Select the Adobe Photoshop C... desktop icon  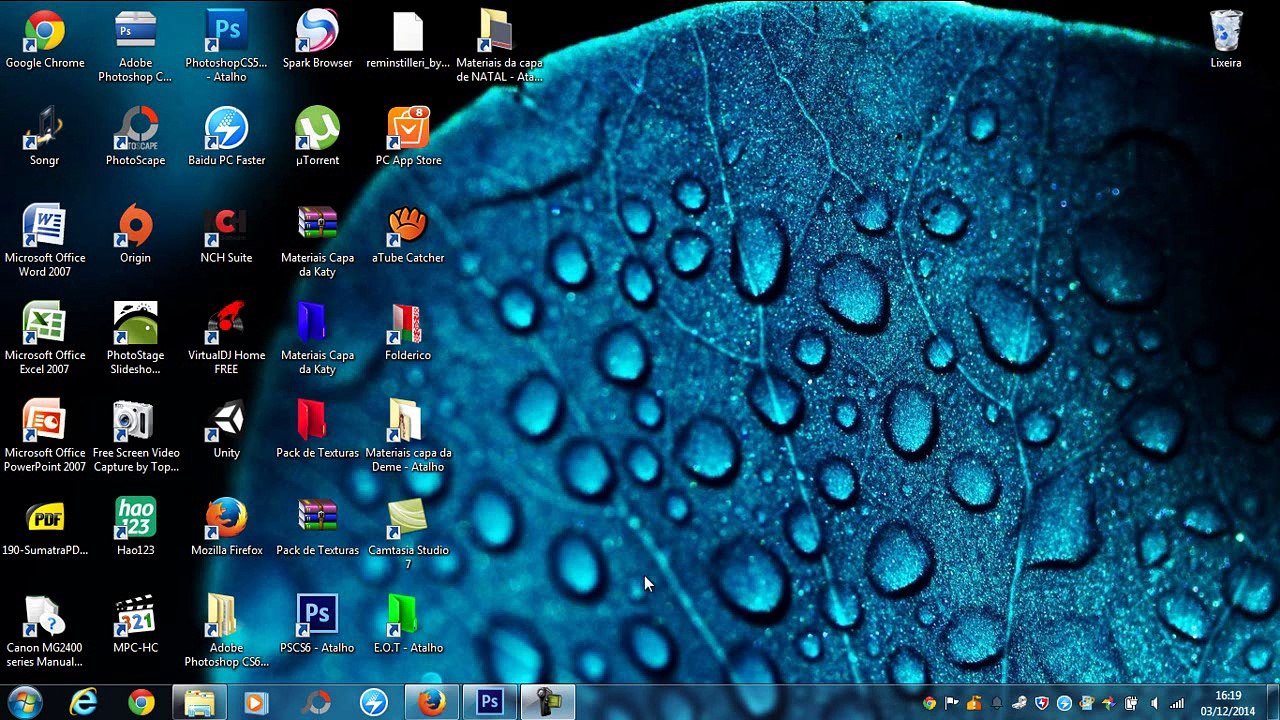[135, 47]
